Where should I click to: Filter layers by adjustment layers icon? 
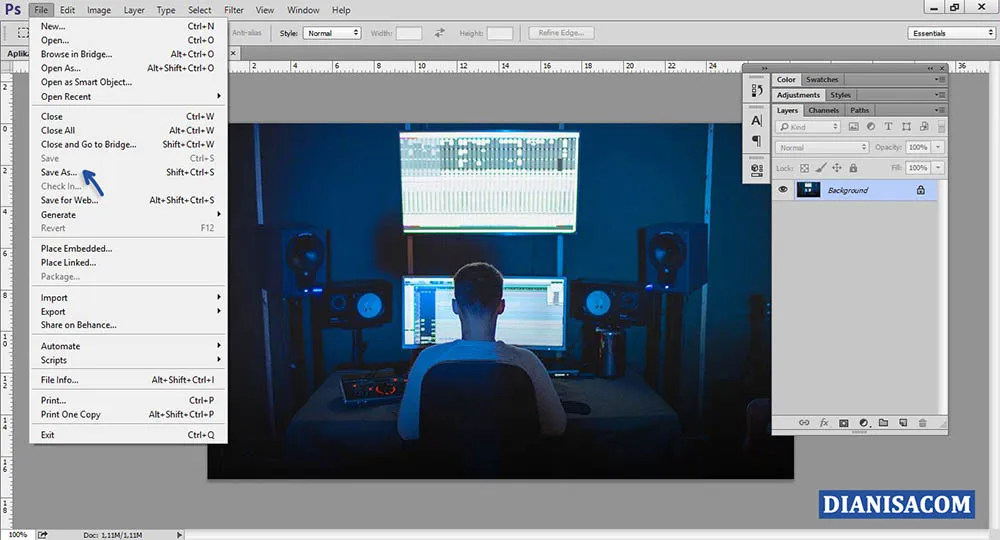point(871,127)
